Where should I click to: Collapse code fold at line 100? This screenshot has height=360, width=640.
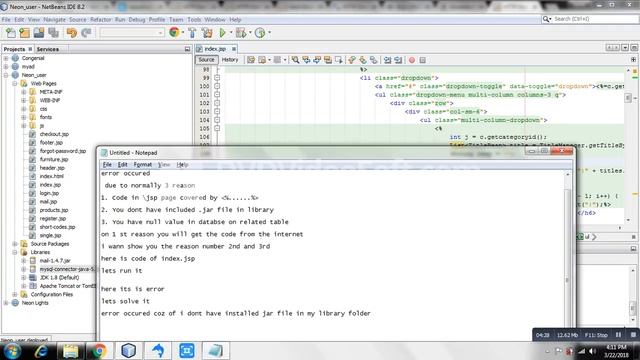click(x=217, y=86)
